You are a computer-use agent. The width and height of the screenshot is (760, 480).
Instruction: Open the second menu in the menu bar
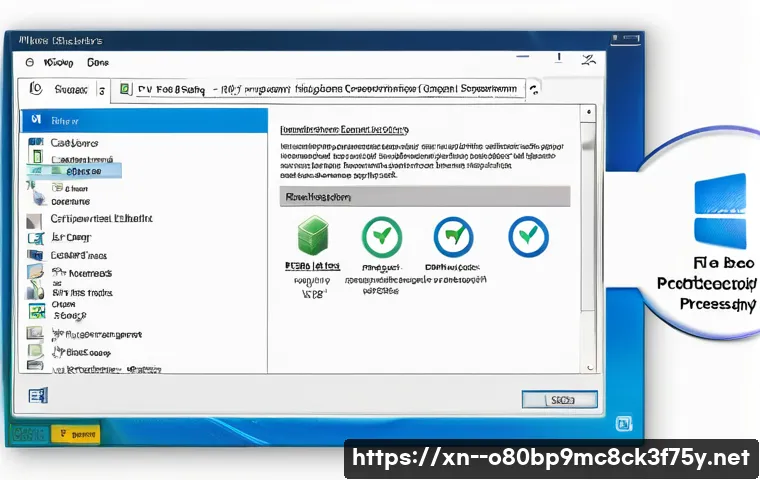pos(97,61)
